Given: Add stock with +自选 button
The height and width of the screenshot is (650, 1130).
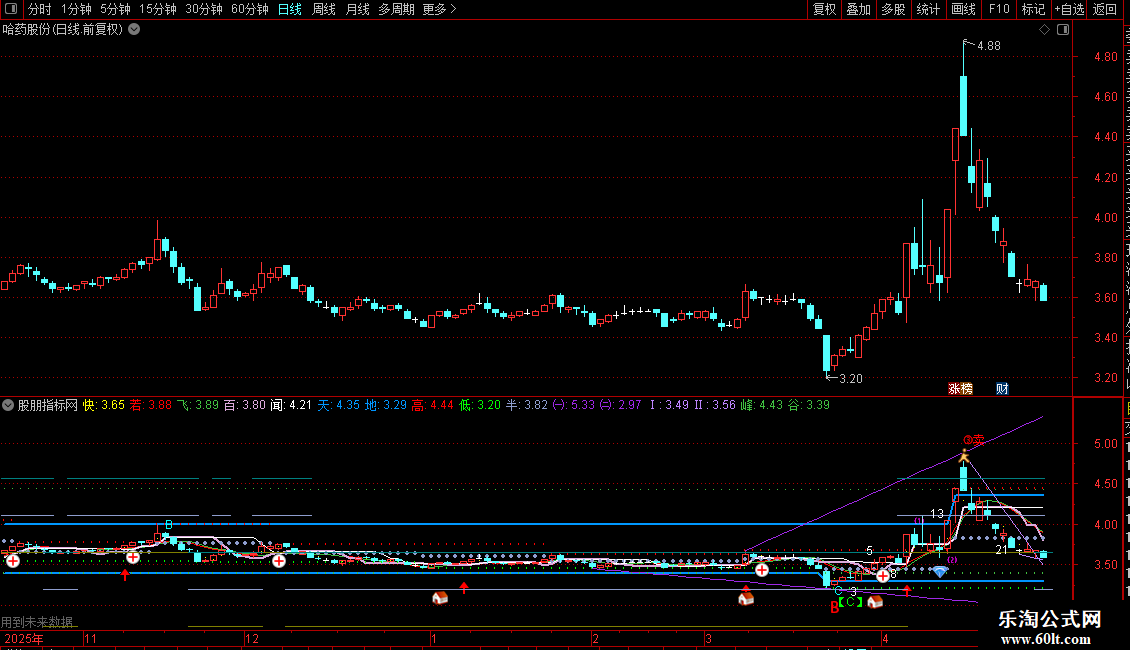Looking at the screenshot, I should 1069,9.
